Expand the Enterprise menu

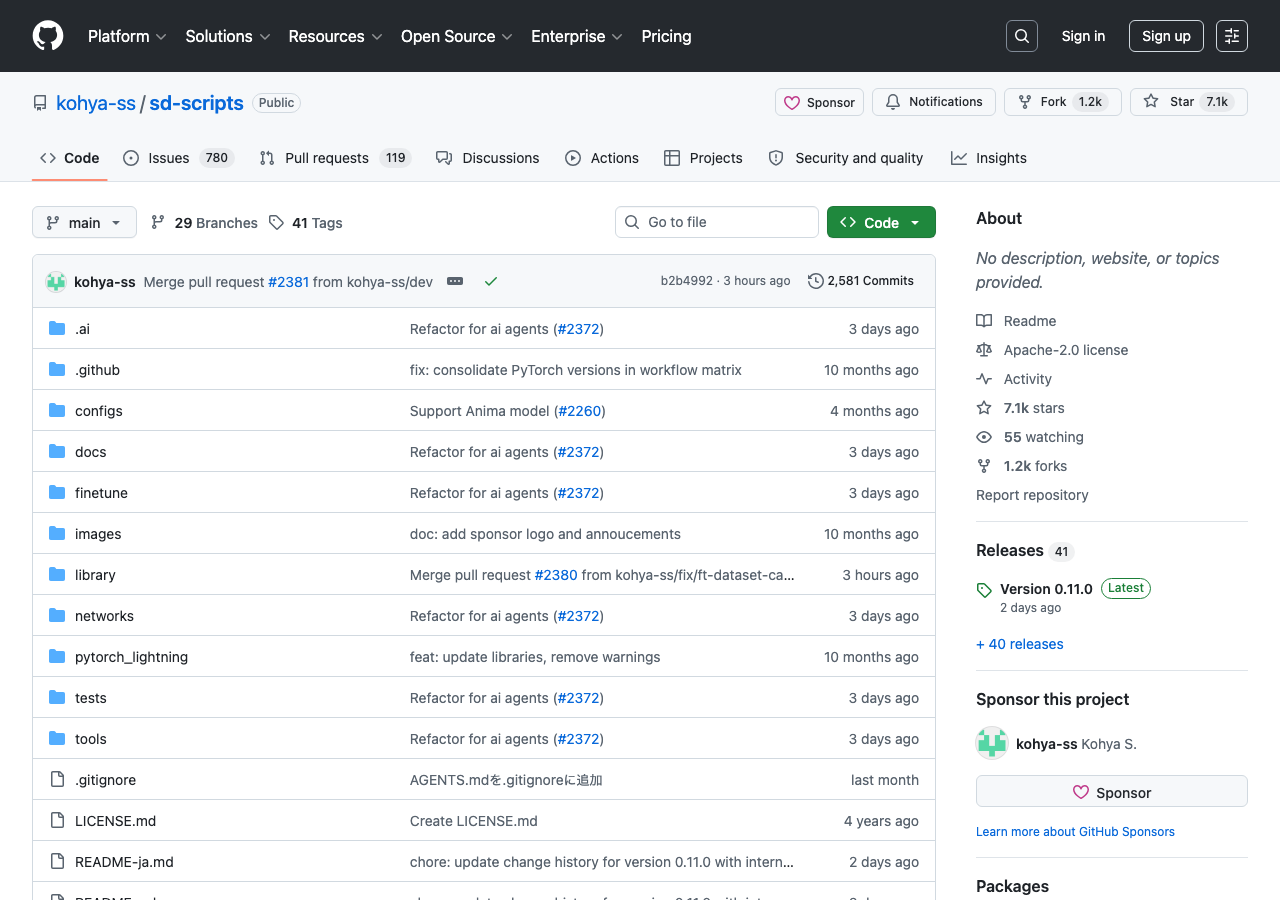(x=576, y=36)
